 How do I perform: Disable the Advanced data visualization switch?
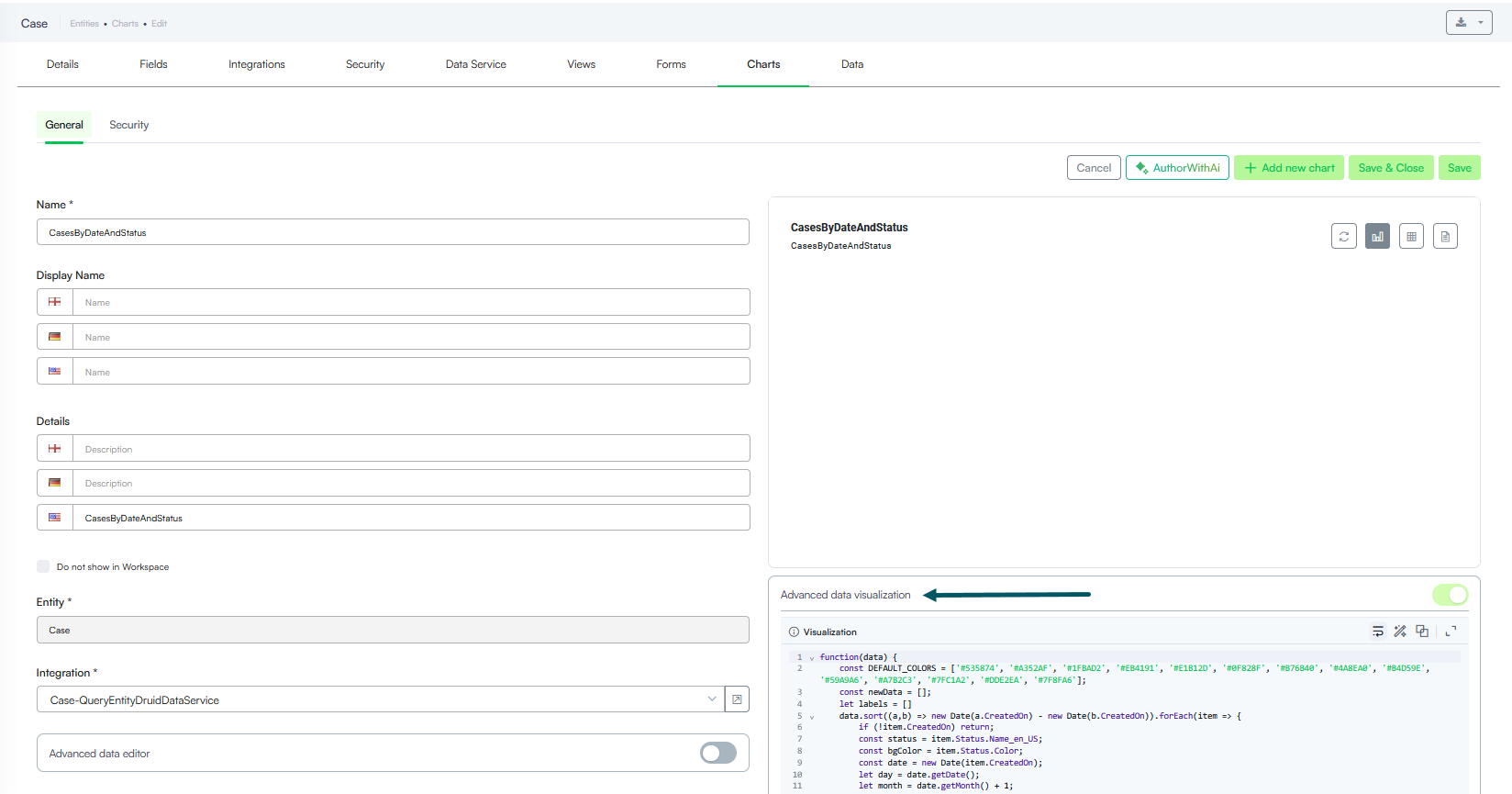click(1451, 595)
